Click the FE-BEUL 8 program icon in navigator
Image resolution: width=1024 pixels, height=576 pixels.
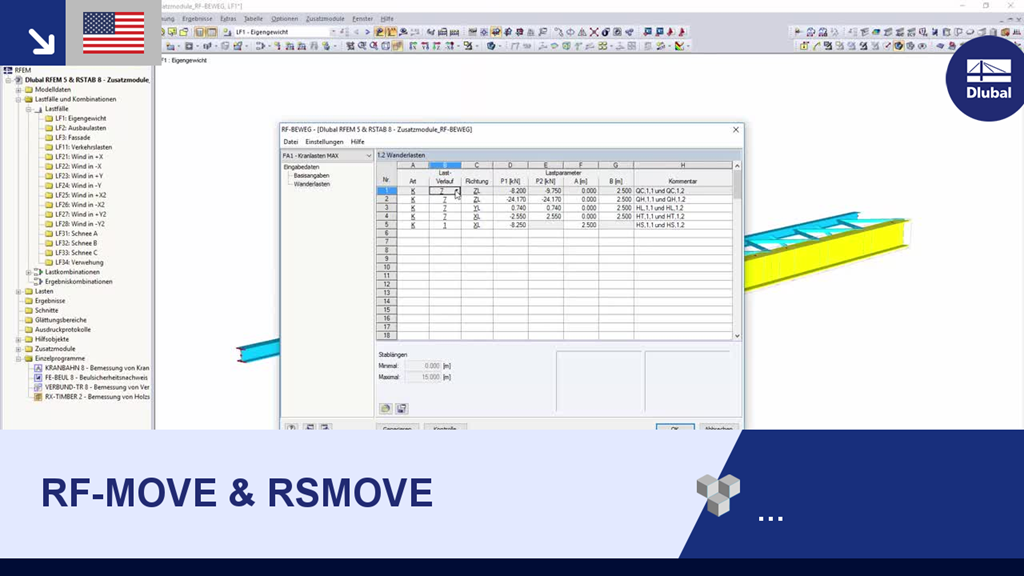click(x=38, y=377)
